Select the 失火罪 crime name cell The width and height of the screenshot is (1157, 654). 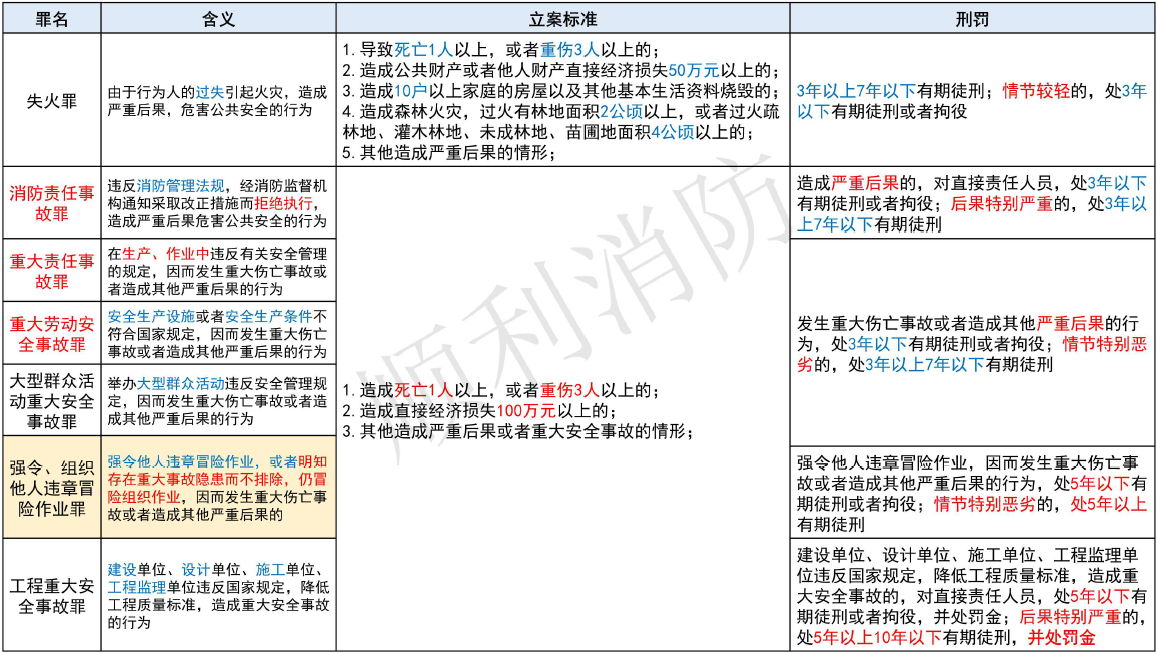click(51, 100)
